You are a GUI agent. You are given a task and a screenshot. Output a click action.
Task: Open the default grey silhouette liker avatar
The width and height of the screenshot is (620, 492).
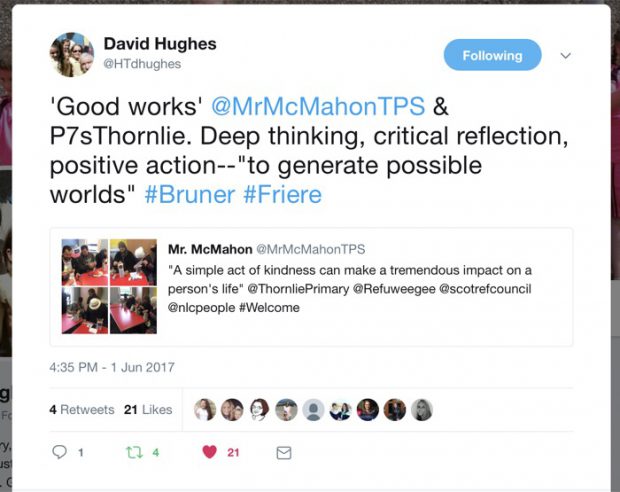pos(313,409)
